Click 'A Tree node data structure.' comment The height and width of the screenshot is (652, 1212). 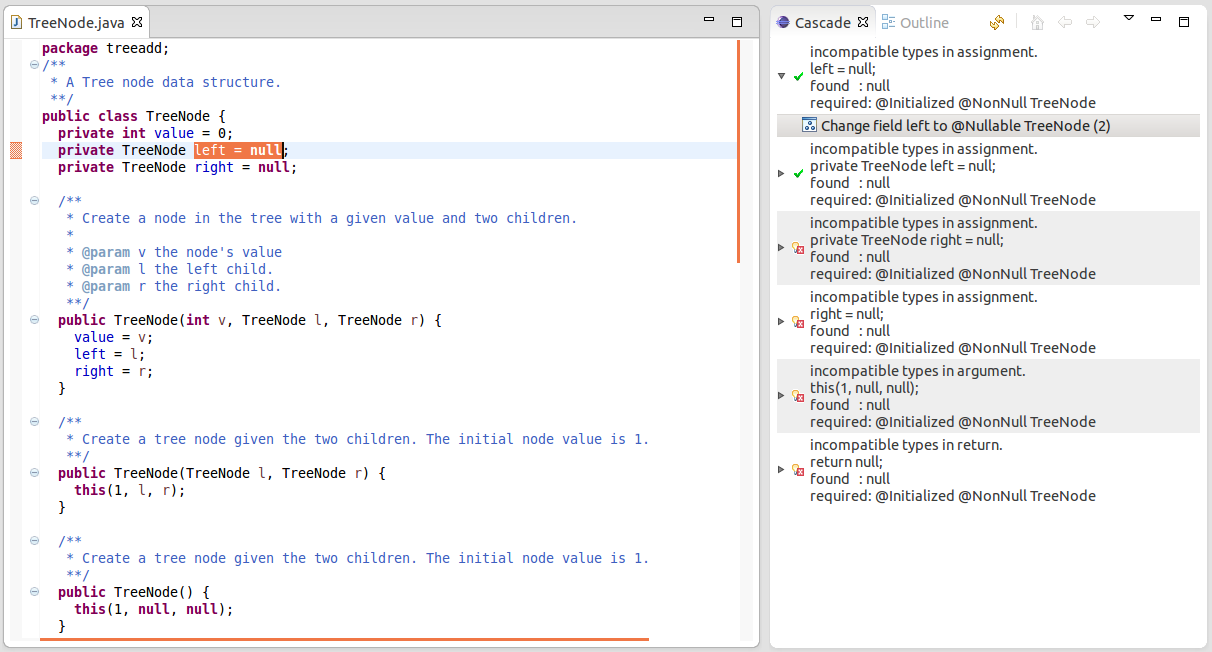pyautogui.click(x=174, y=82)
